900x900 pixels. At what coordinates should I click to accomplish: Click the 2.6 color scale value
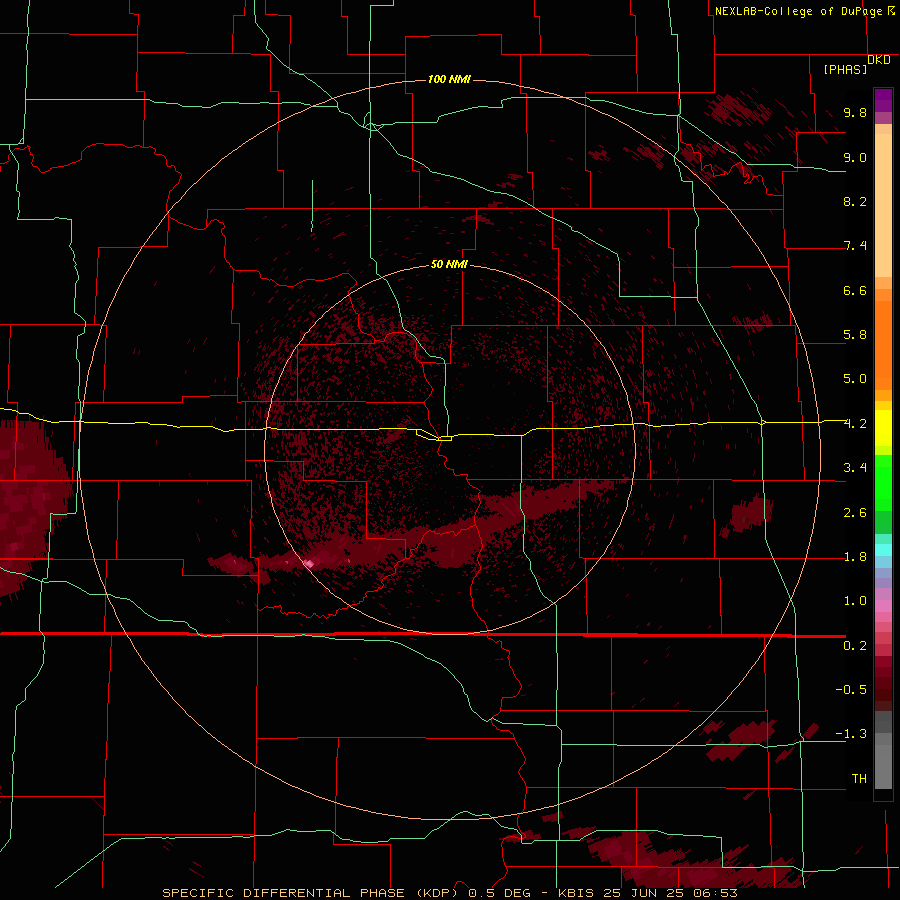click(x=855, y=513)
